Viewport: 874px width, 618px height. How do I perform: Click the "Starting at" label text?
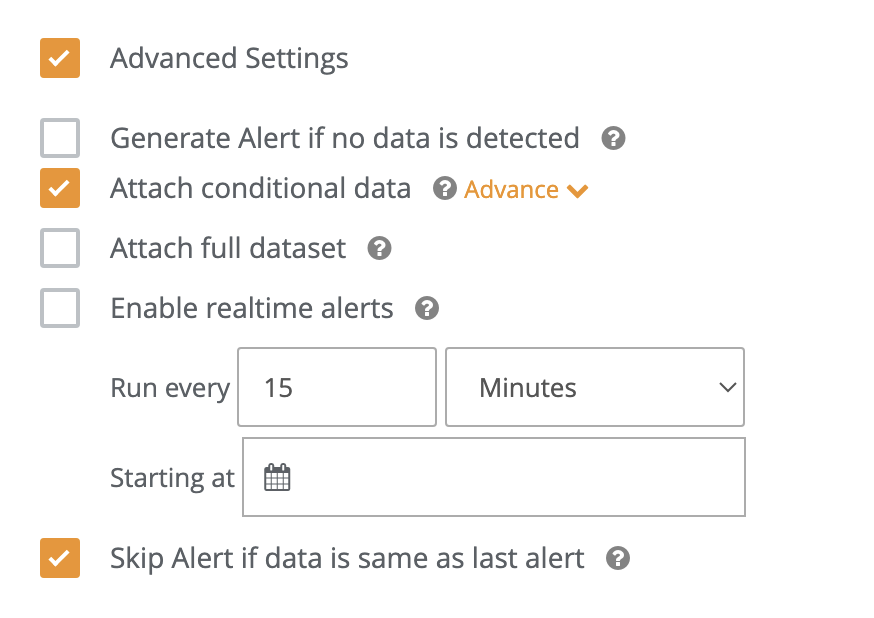click(x=172, y=478)
